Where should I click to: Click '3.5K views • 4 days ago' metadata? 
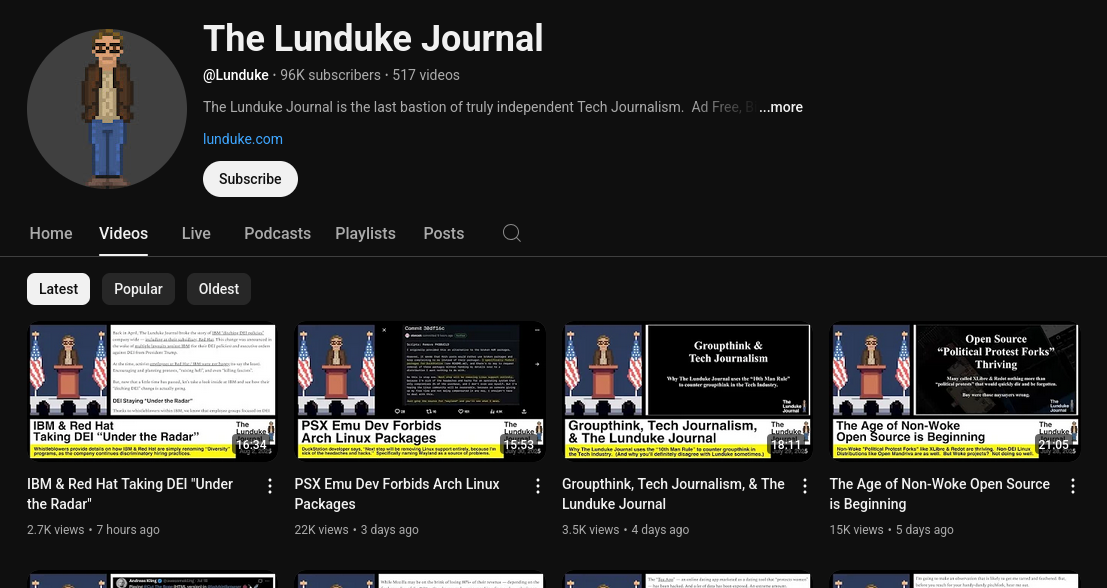[626, 530]
